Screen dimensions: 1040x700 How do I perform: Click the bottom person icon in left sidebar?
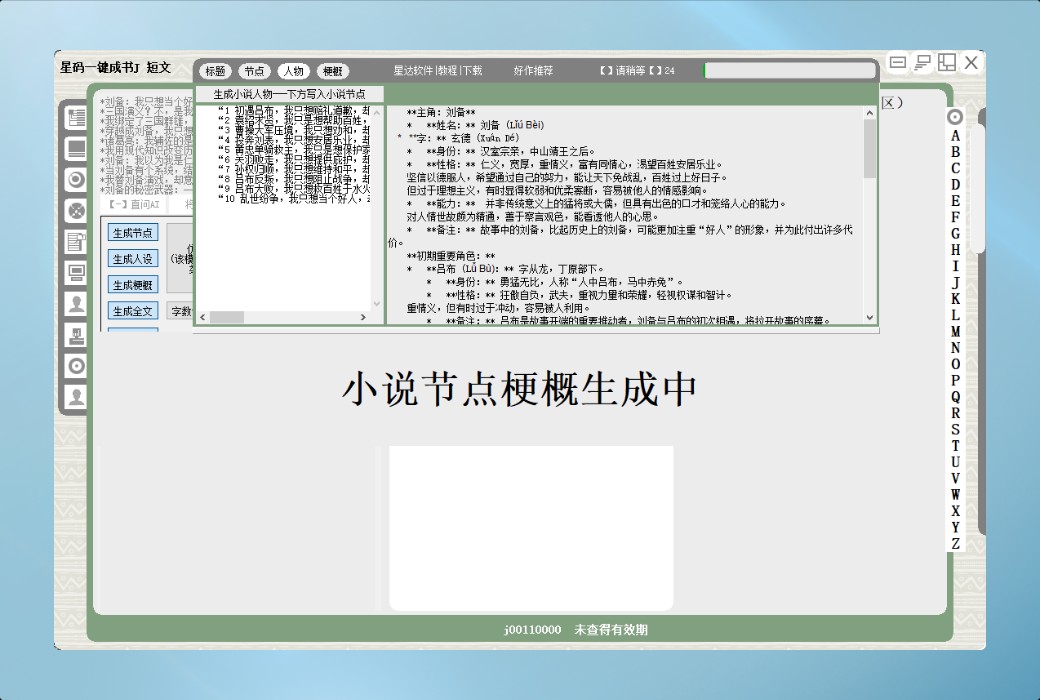click(x=76, y=397)
